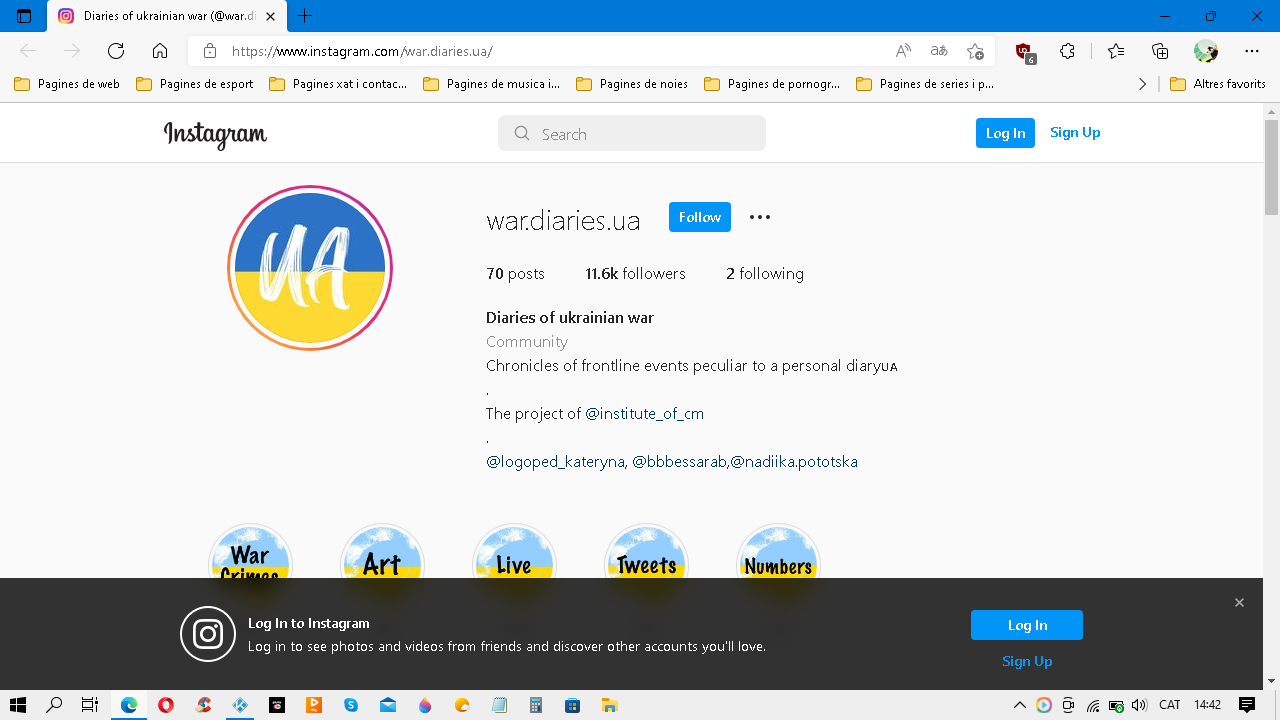Open the volume control tray icon
1280x720 pixels.
1140,705
